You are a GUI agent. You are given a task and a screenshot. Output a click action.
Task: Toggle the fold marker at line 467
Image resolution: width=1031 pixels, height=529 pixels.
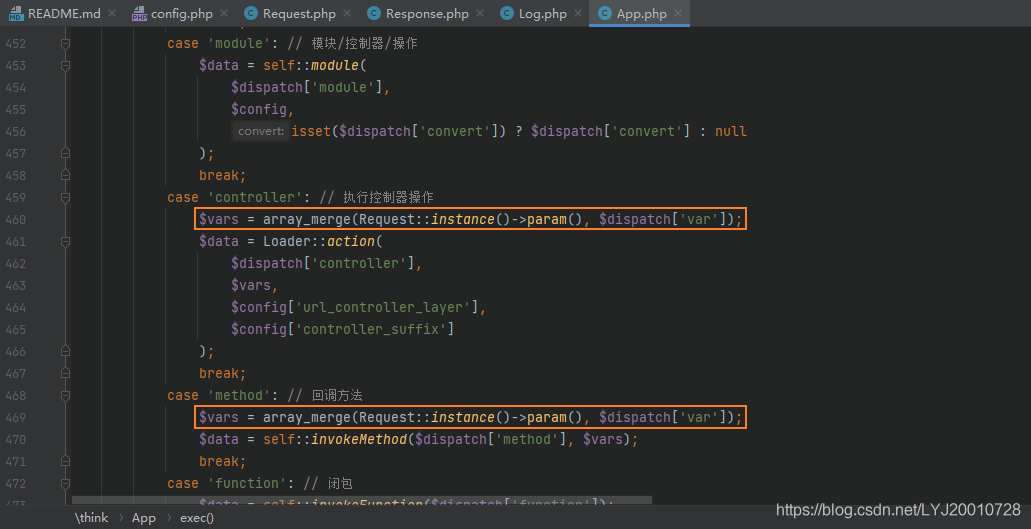(65, 373)
